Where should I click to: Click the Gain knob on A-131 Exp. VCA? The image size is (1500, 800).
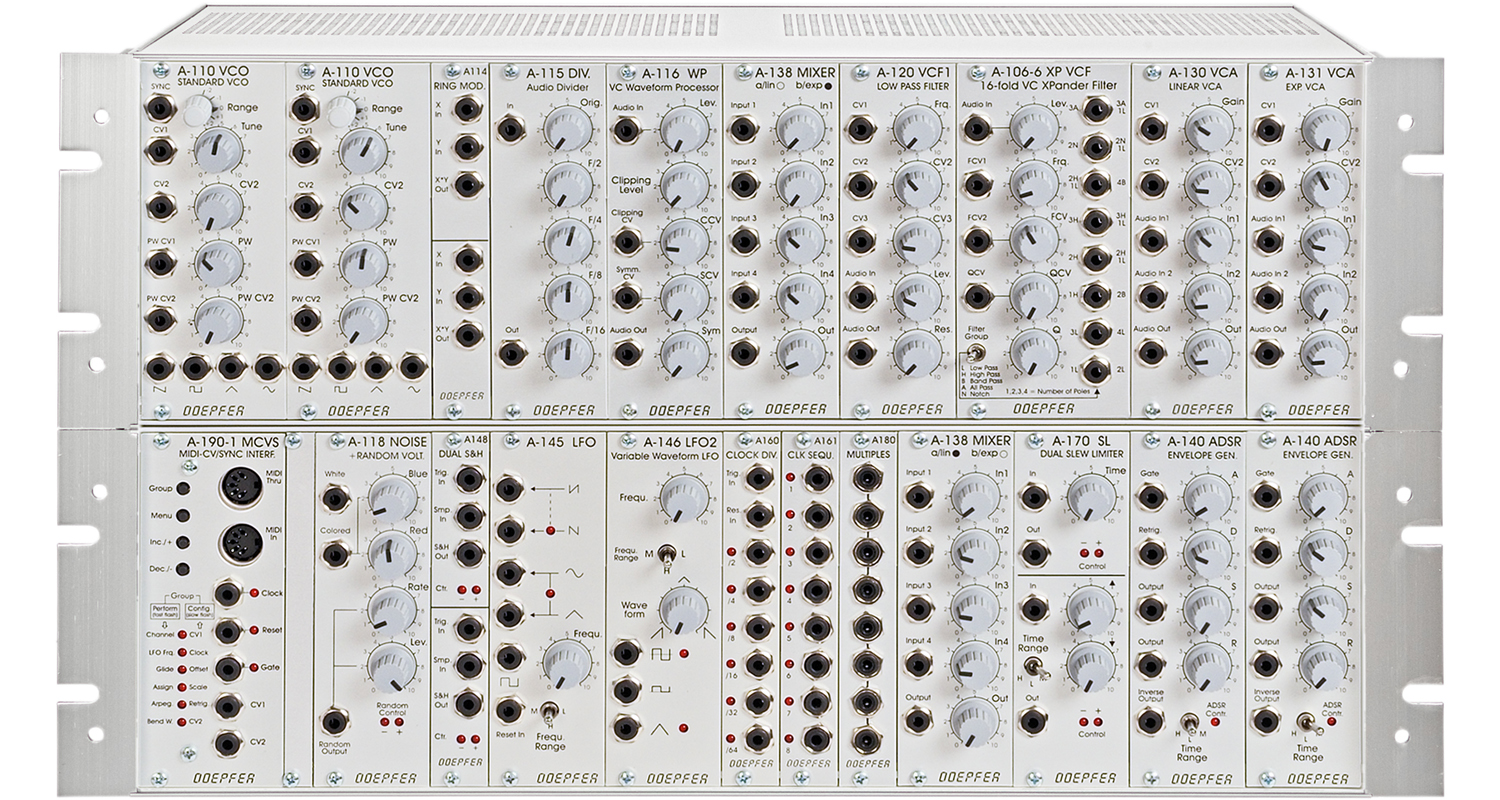1326,128
